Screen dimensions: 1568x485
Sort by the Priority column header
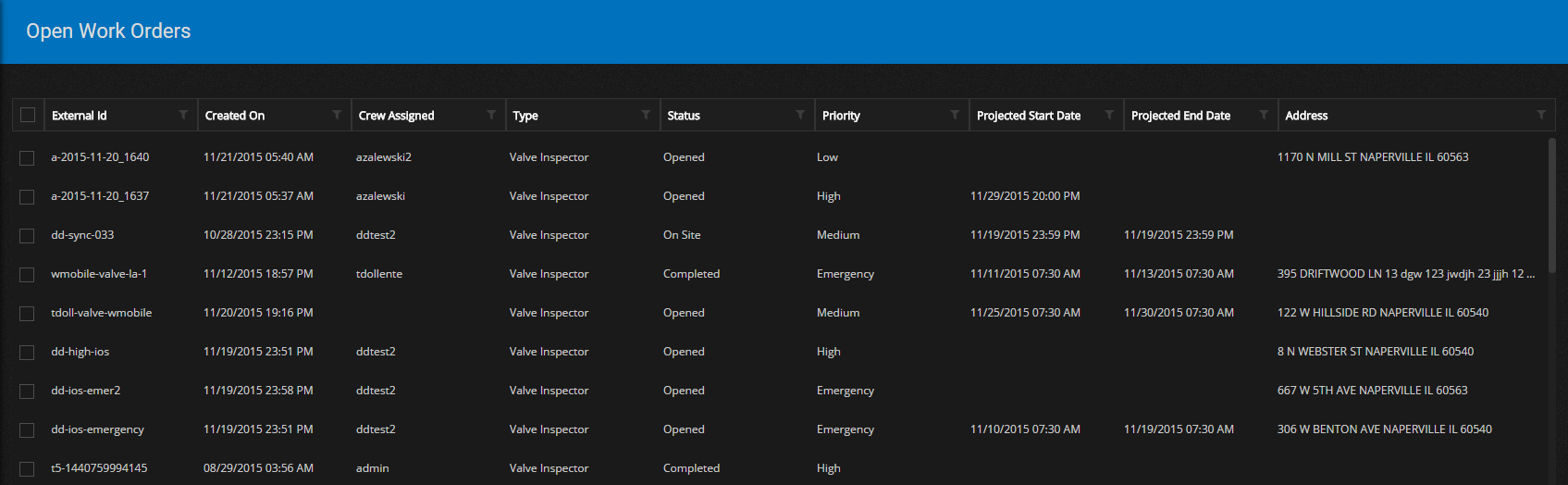click(x=841, y=116)
